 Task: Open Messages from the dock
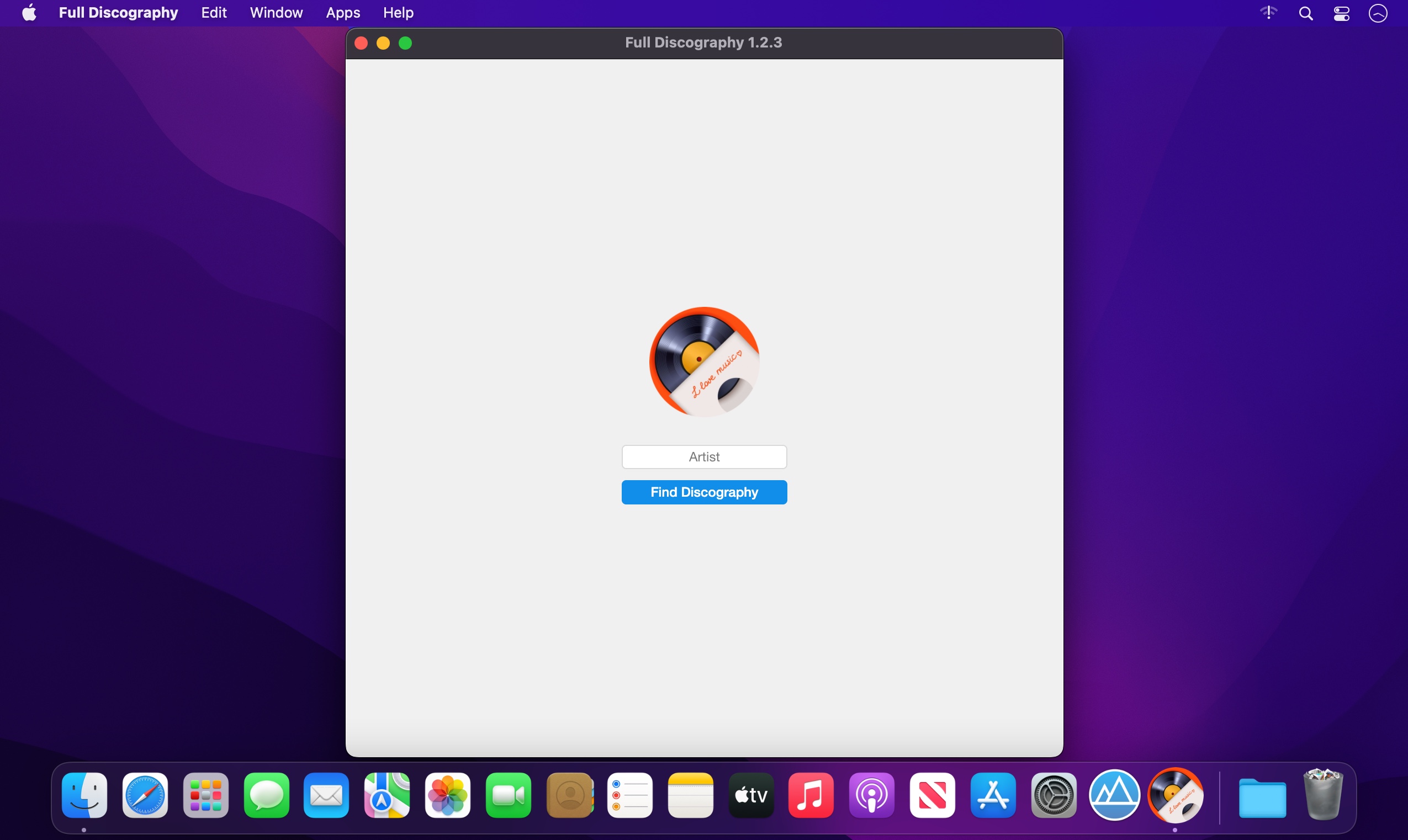click(x=266, y=795)
